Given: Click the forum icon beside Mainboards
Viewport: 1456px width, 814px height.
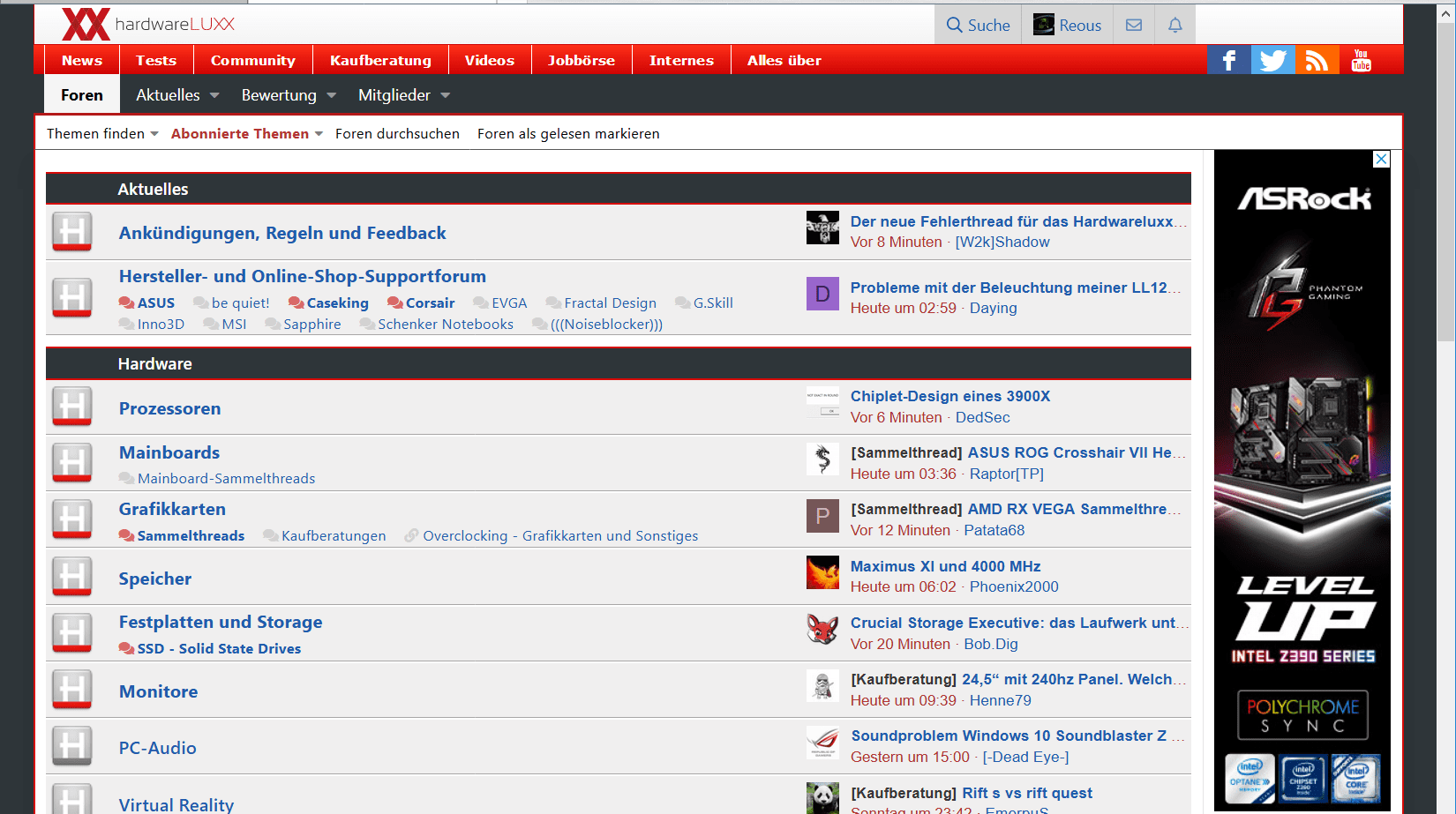Looking at the screenshot, I should (x=72, y=463).
